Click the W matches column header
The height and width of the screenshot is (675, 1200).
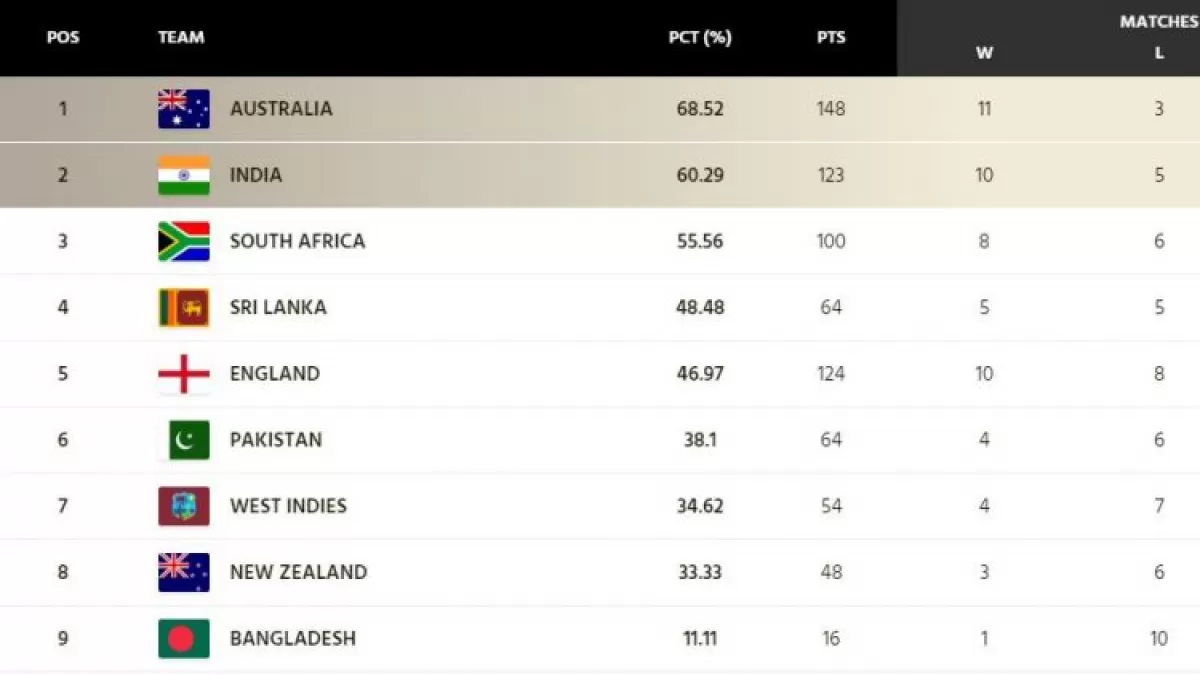[x=984, y=54]
